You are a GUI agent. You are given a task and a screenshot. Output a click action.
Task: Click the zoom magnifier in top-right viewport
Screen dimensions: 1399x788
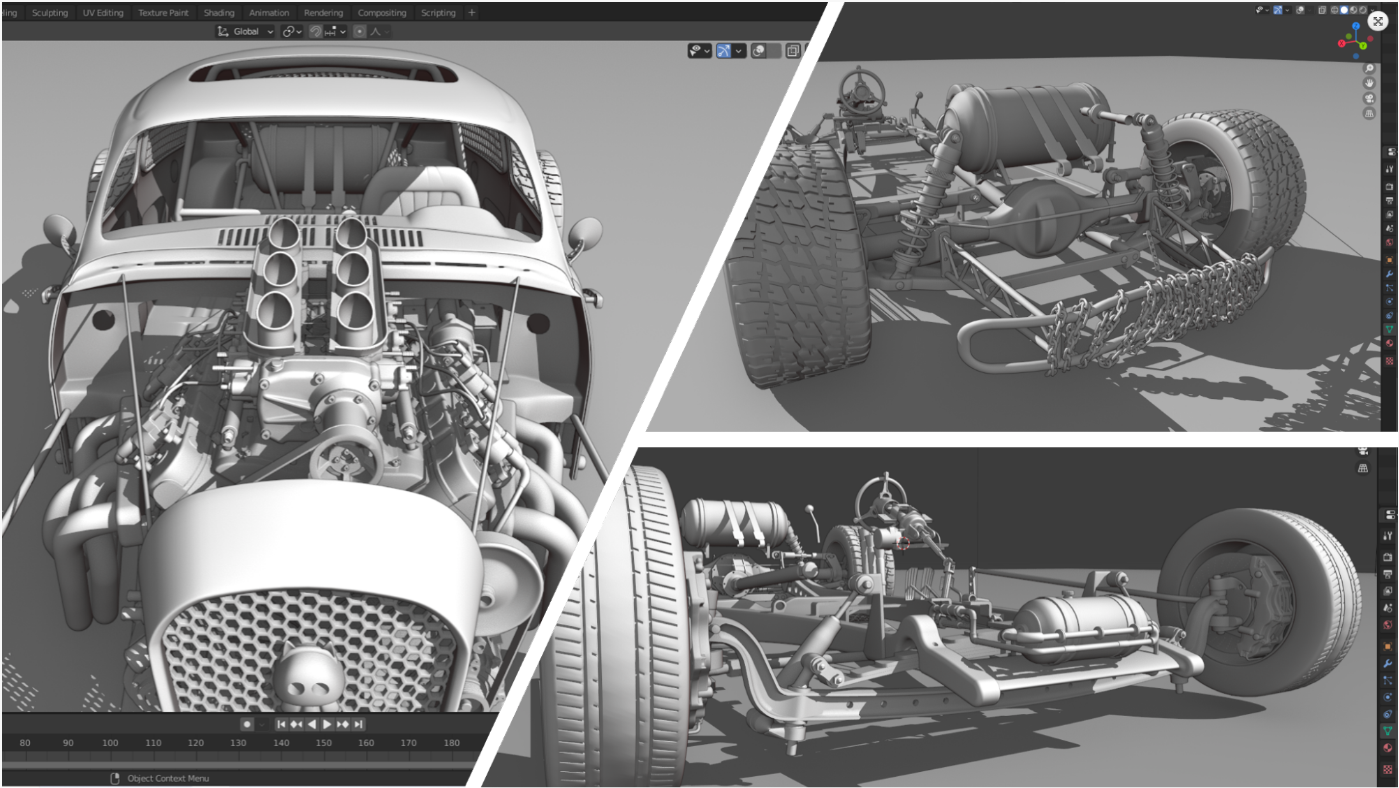(1369, 68)
